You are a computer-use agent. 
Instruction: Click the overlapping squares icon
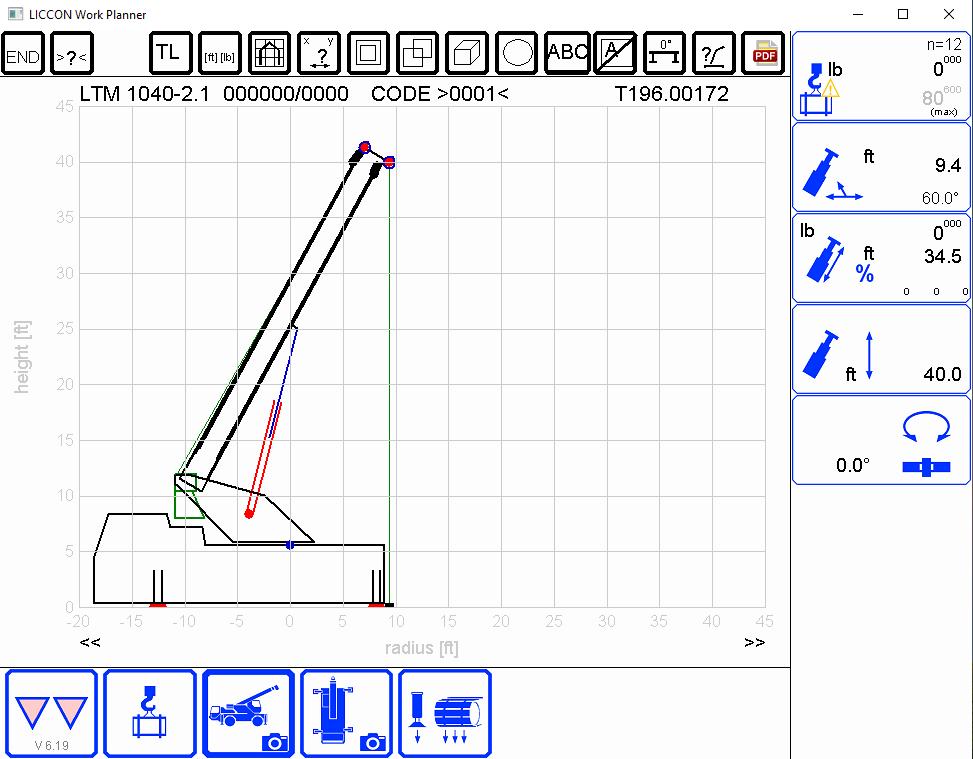[x=417, y=54]
